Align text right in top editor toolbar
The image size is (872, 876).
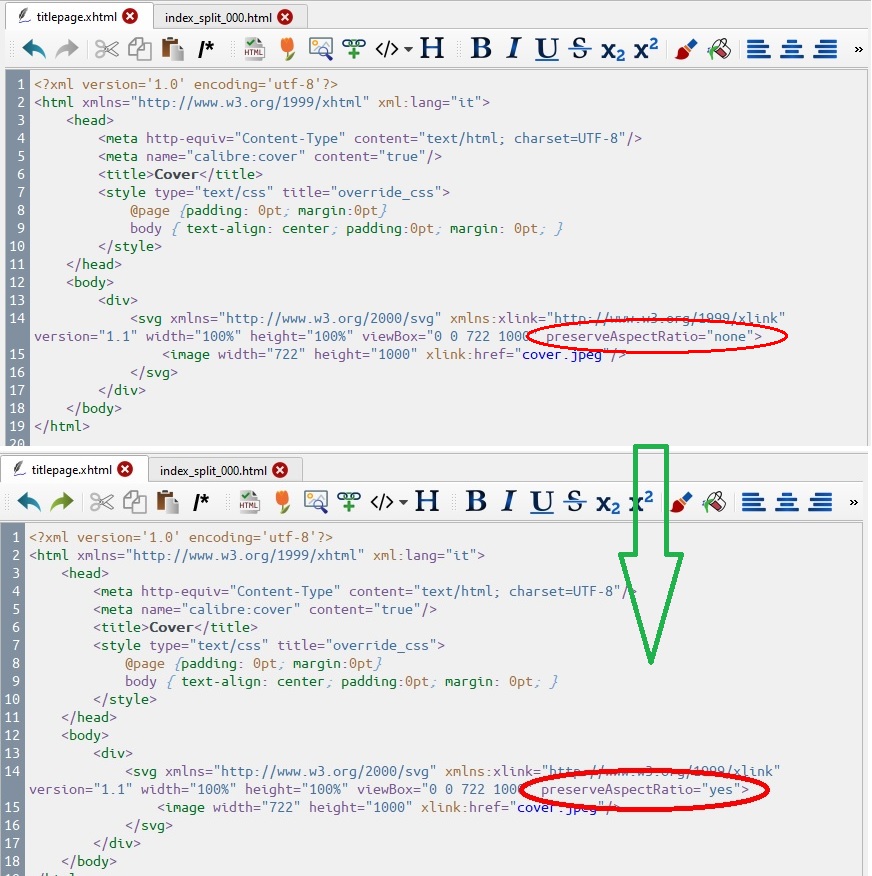click(825, 49)
